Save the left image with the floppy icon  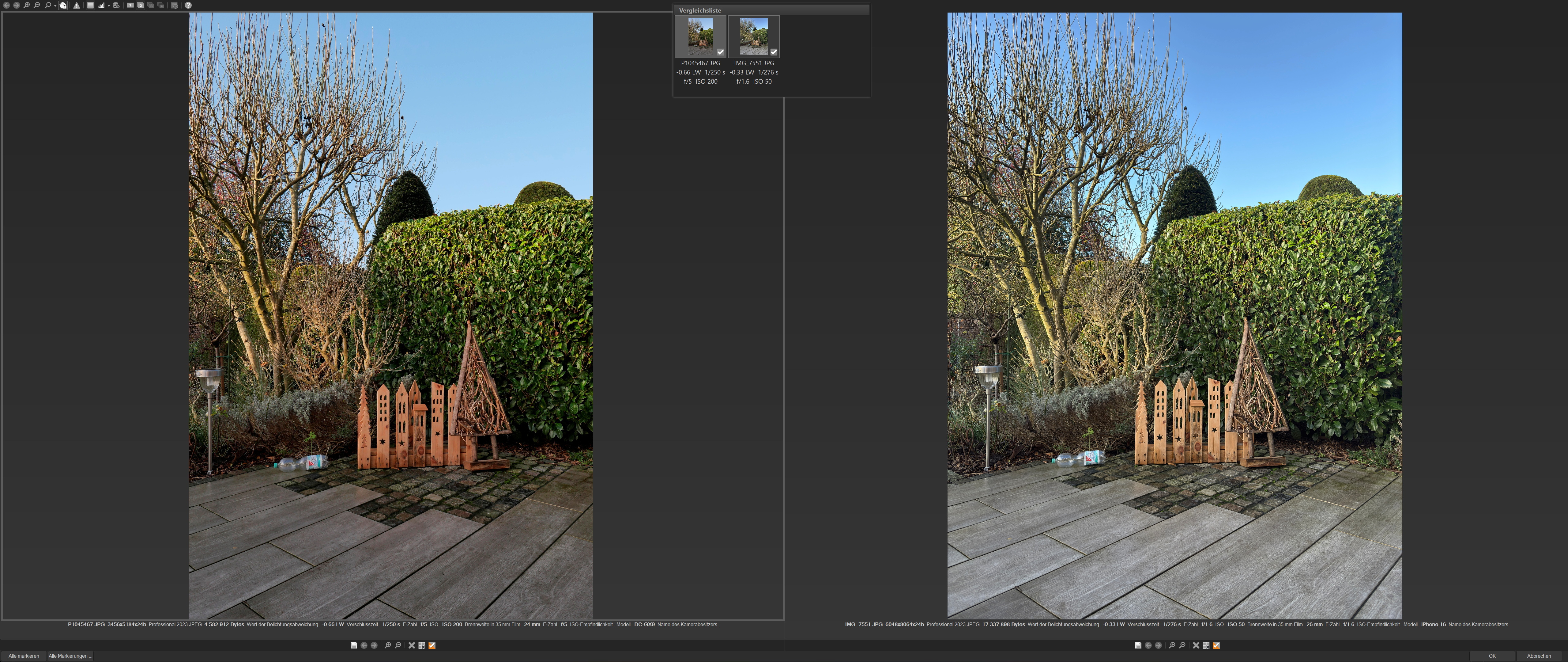pyautogui.click(x=354, y=645)
